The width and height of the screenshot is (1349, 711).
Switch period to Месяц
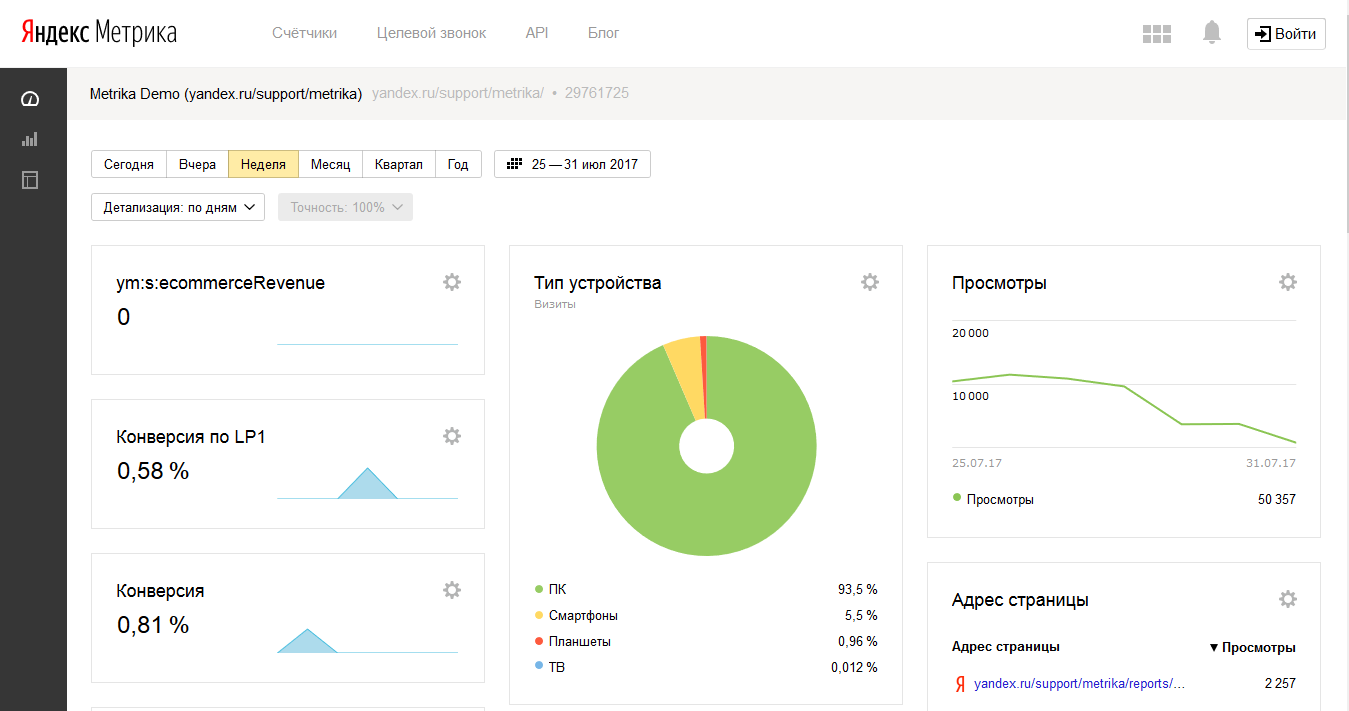pos(330,164)
